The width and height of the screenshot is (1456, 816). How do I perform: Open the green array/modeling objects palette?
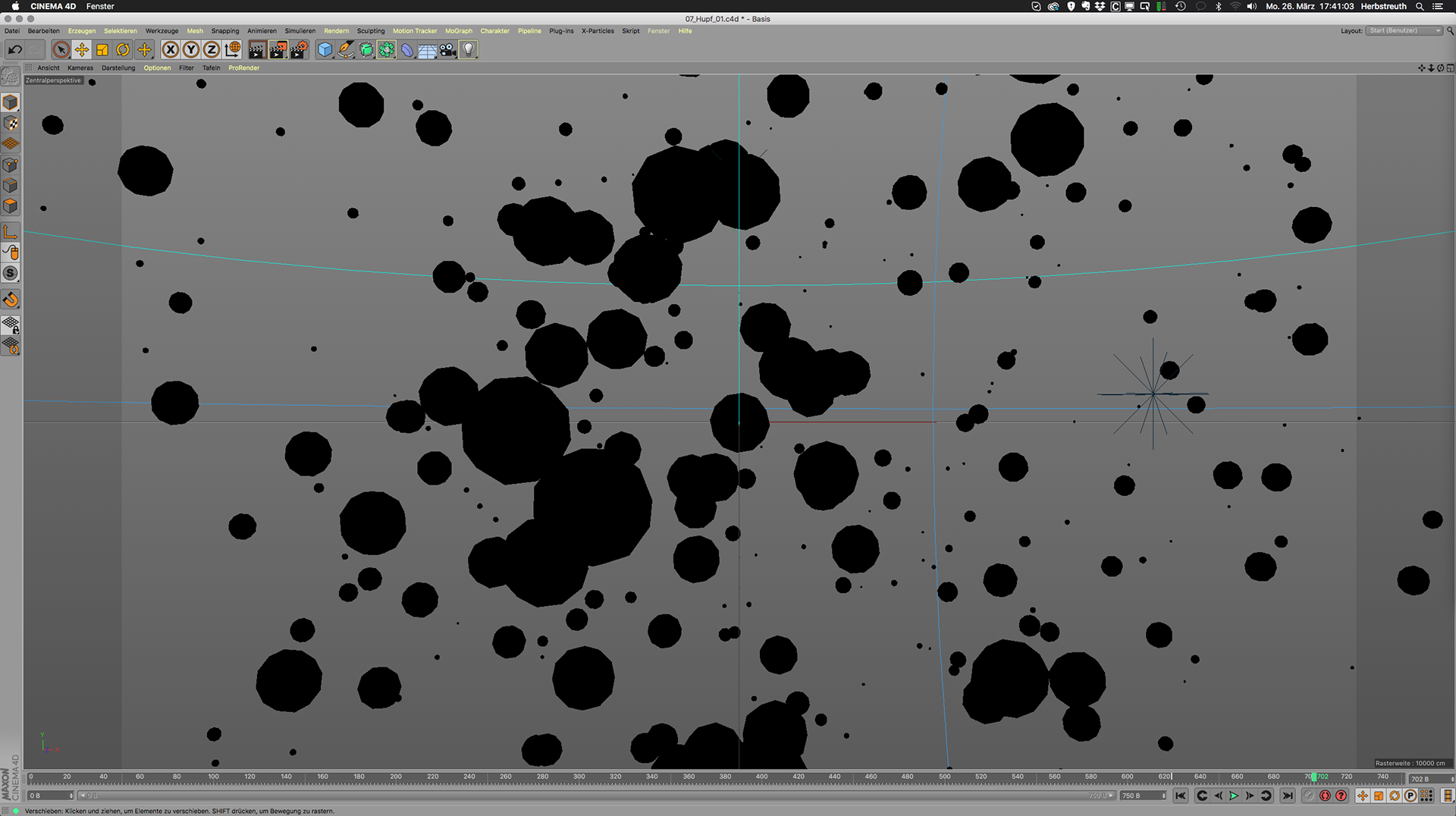click(x=387, y=50)
